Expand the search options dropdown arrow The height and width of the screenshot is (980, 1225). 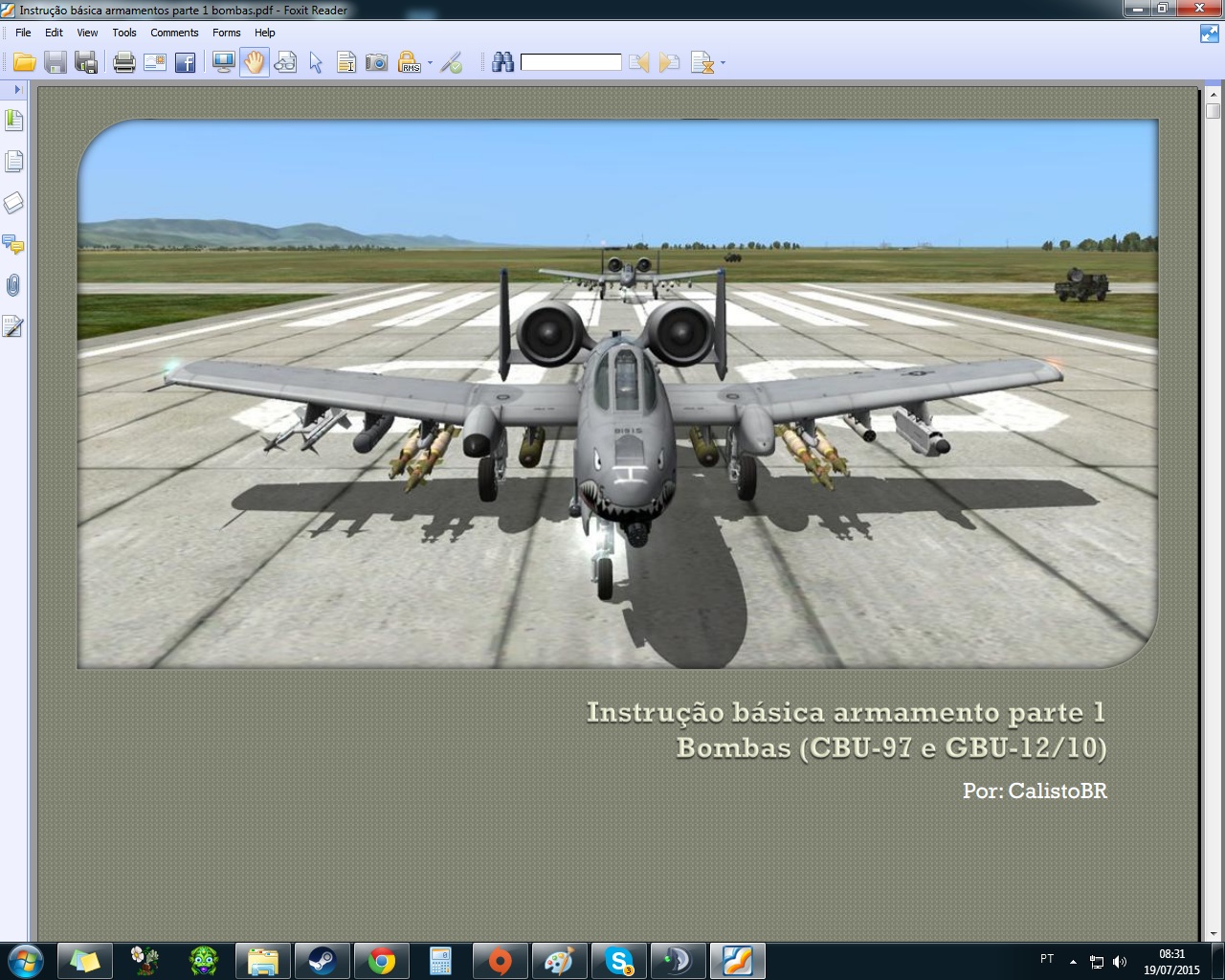[x=723, y=64]
